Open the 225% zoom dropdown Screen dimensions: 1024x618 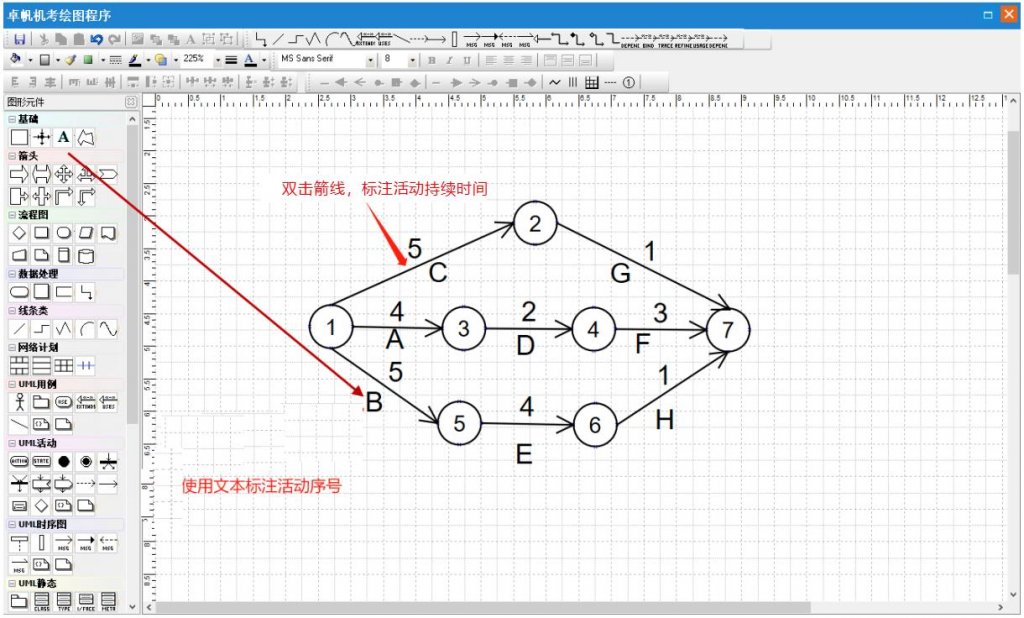(x=218, y=60)
